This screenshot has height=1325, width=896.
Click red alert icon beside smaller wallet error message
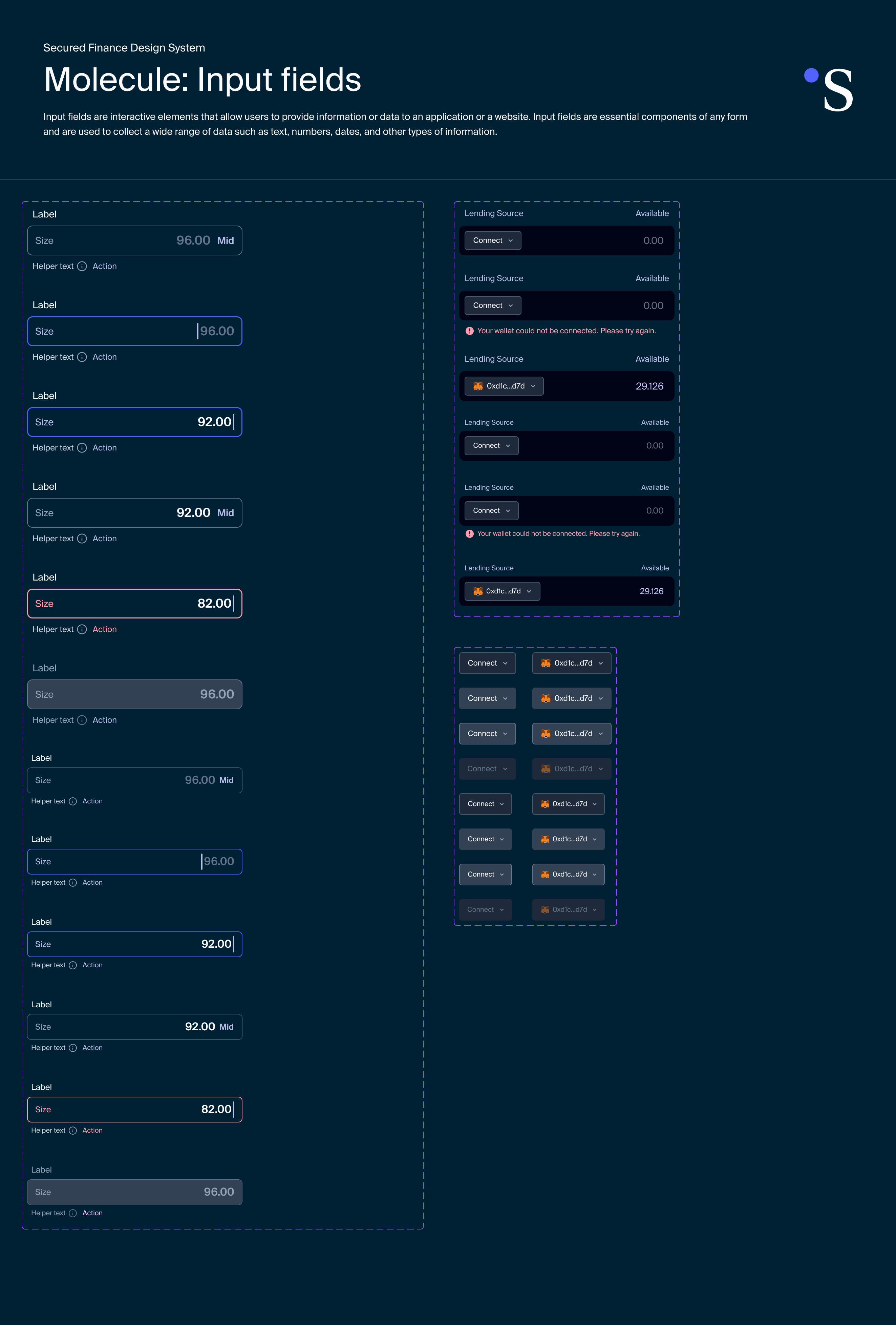(x=470, y=534)
